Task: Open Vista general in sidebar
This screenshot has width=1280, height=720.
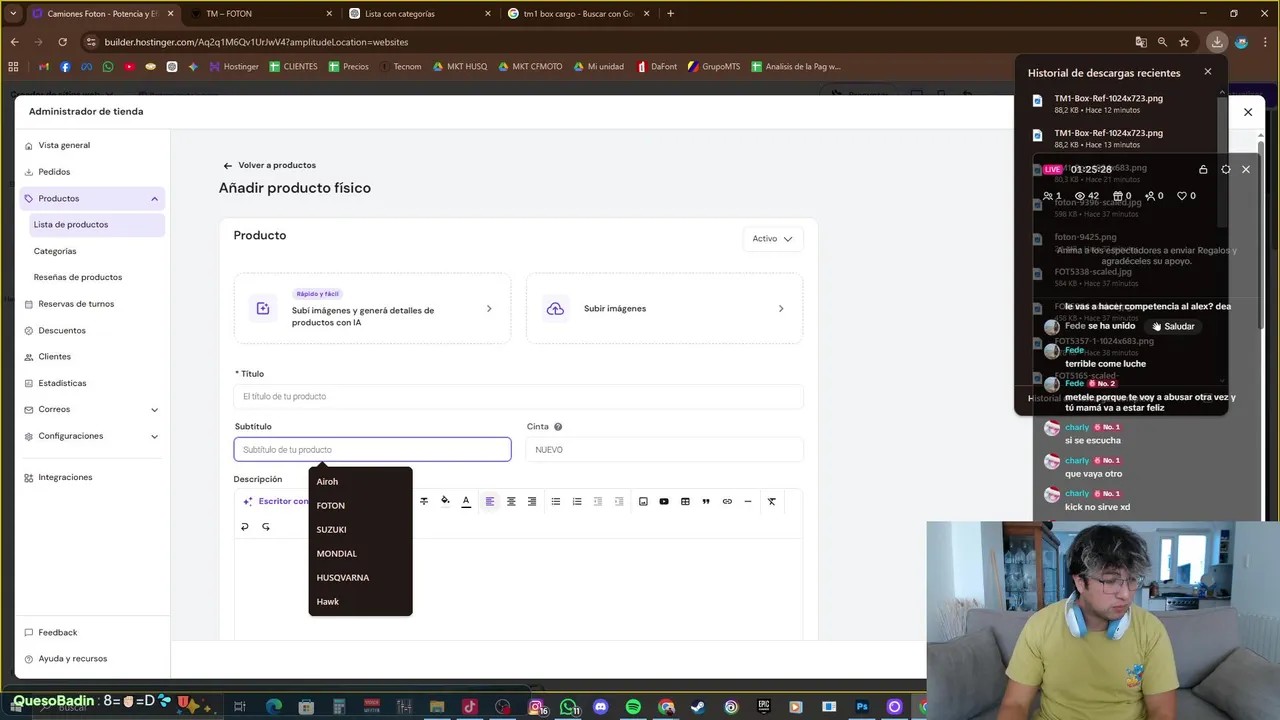Action: (x=64, y=145)
